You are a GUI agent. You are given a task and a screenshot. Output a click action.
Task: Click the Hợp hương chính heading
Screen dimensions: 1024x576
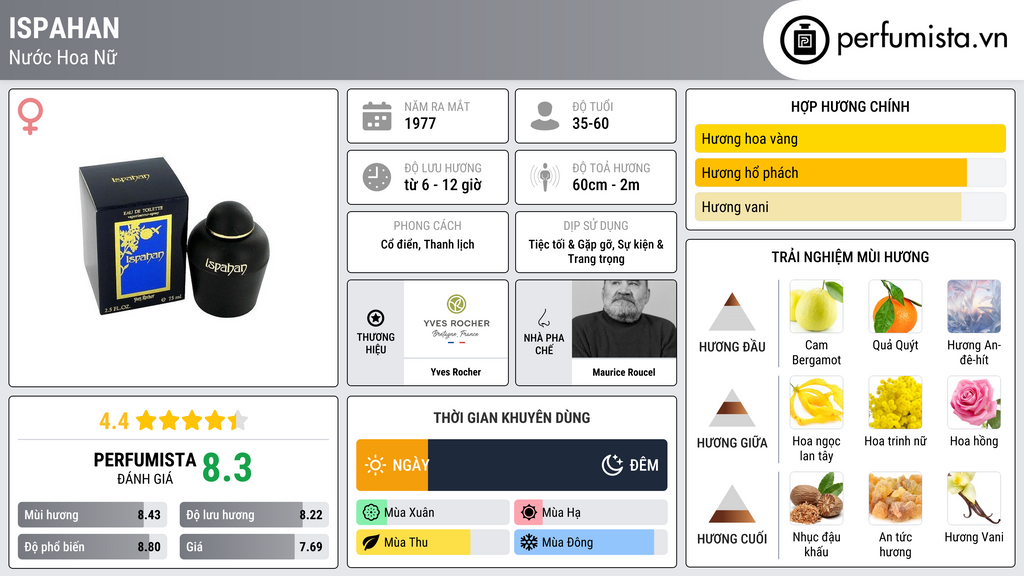(x=850, y=106)
